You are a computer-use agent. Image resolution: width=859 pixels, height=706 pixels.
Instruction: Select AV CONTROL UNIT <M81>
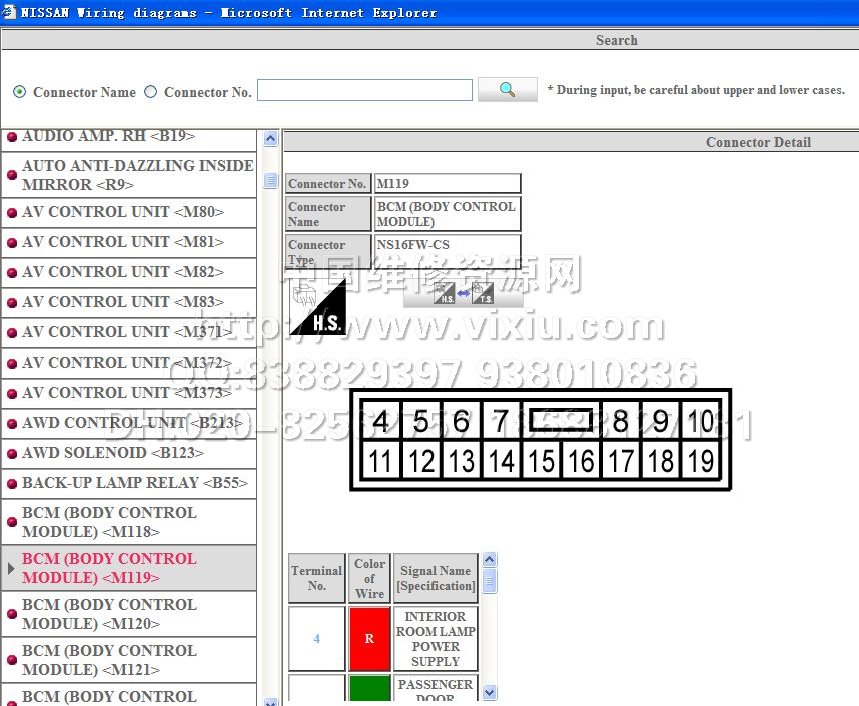(x=129, y=242)
